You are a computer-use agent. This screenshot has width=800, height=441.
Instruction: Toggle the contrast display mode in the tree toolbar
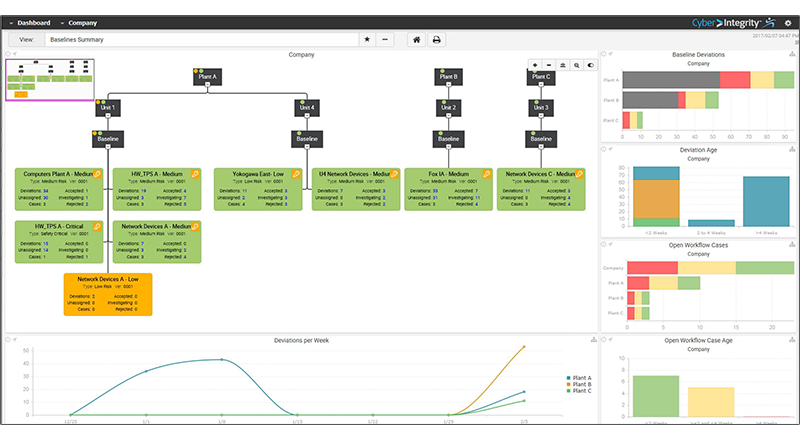coord(590,65)
